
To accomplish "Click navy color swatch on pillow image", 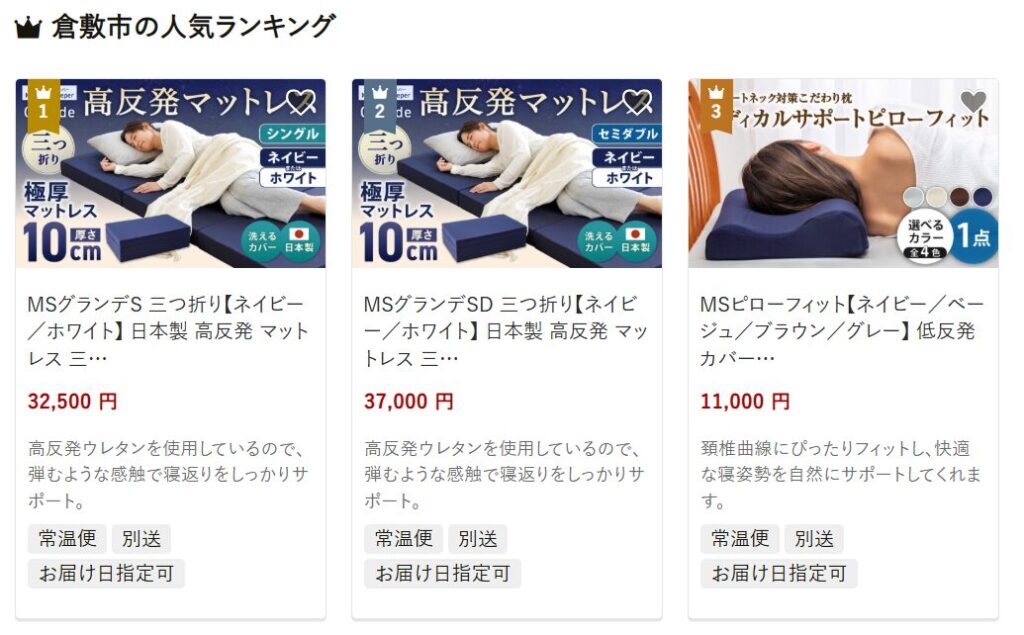I will [982, 196].
